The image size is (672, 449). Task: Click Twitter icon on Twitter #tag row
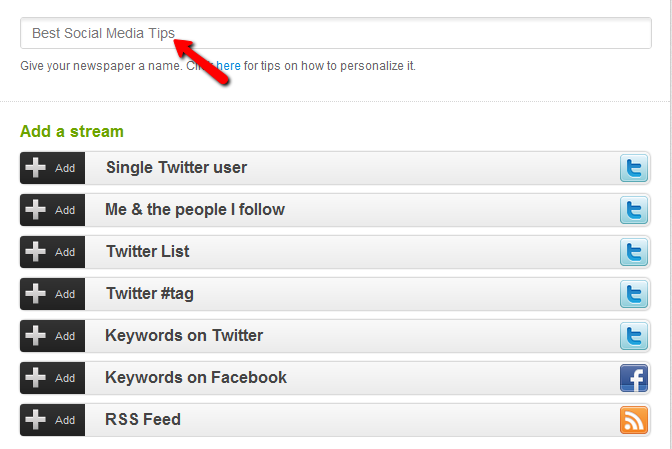pyautogui.click(x=633, y=294)
